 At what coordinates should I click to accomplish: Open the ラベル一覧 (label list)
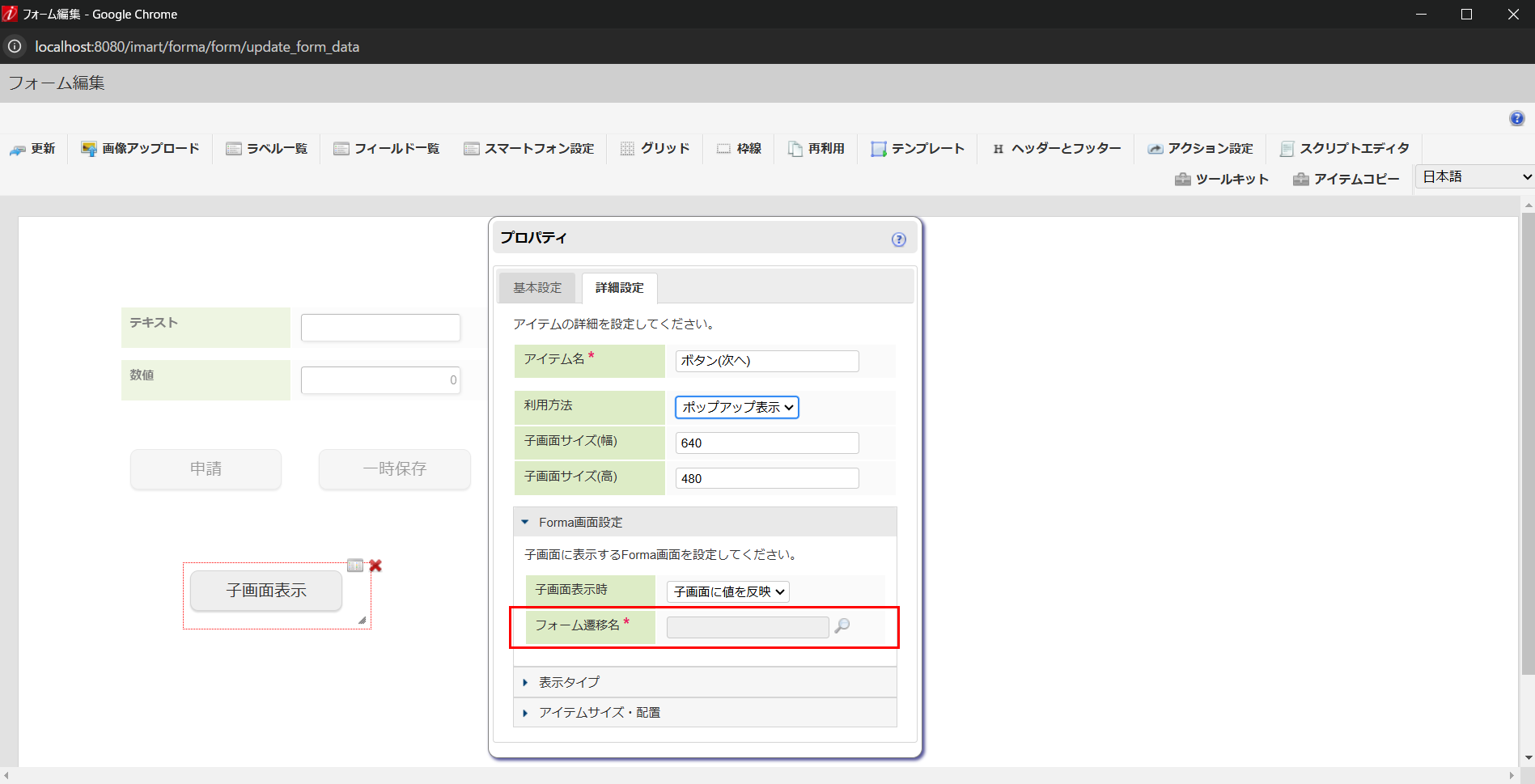click(266, 148)
